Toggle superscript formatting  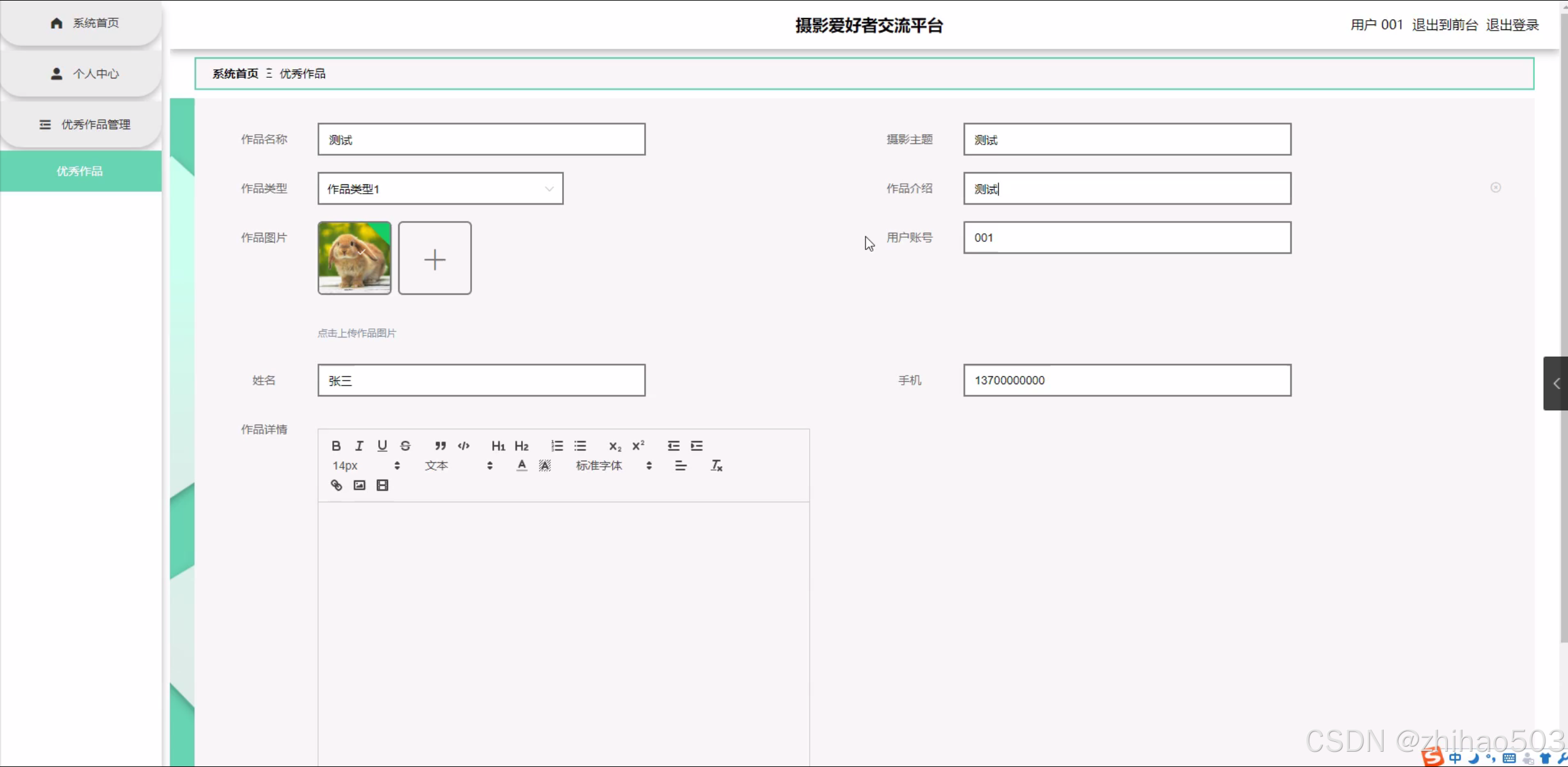[x=638, y=445]
